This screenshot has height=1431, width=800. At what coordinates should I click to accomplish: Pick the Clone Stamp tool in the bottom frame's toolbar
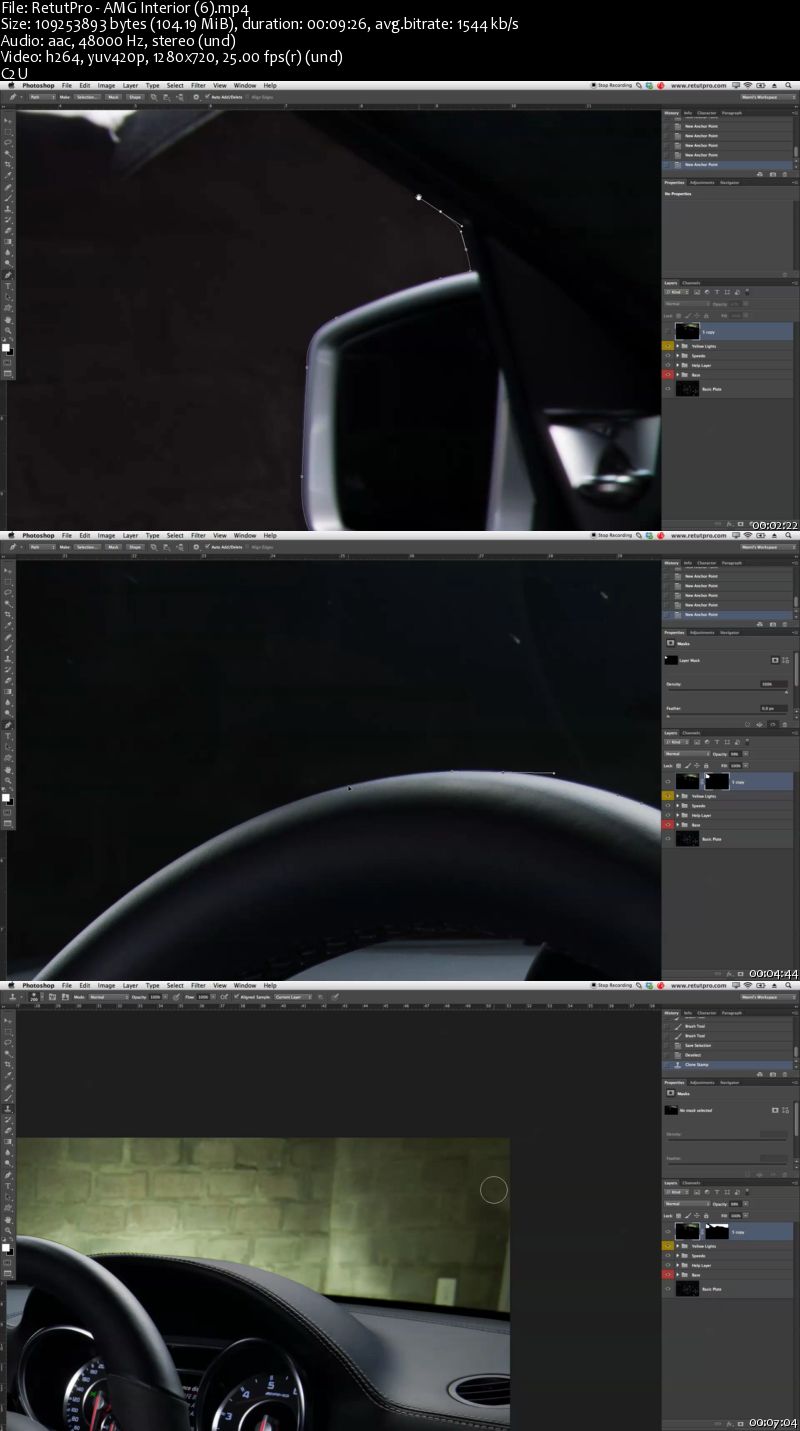(x=9, y=1109)
